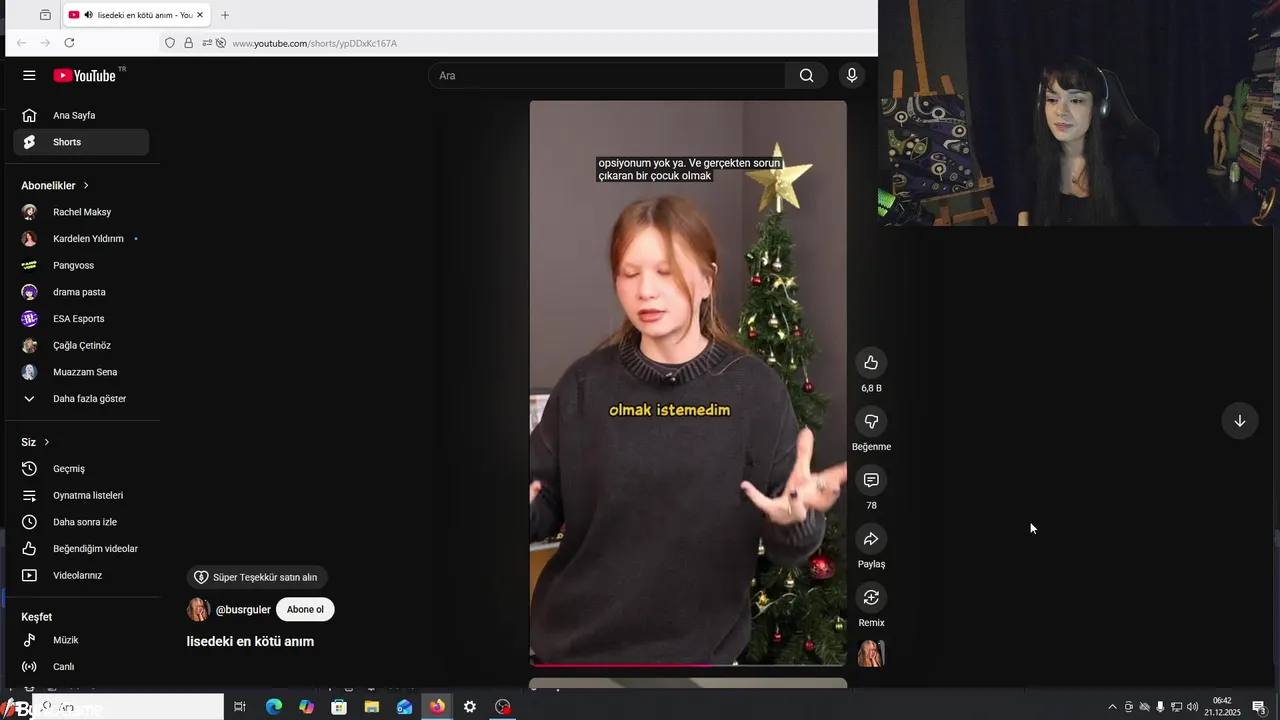
Task: Expand the Abonelikler section
Action: click(x=56, y=185)
